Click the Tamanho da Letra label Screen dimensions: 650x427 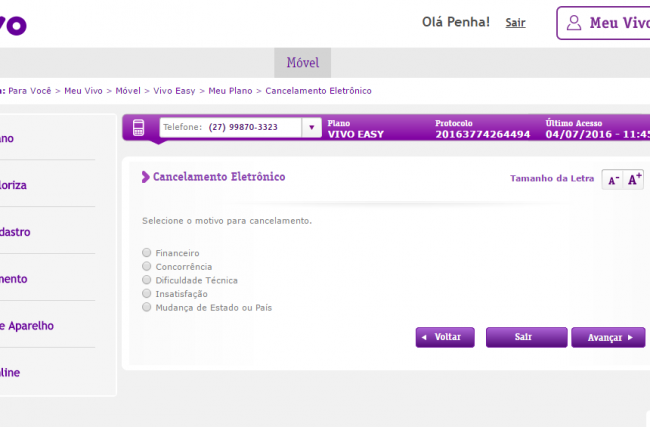point(552,178)
